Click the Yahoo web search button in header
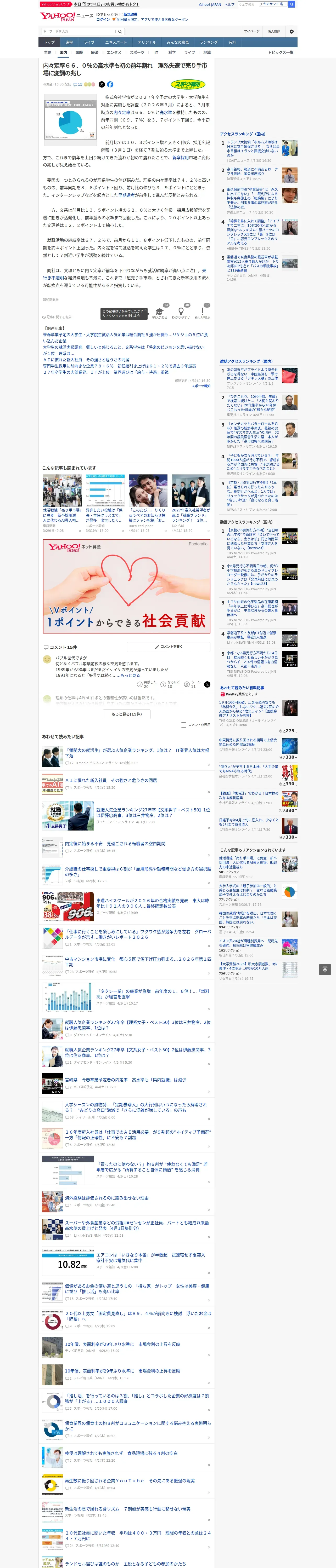The height and width of the screenshot is (1568, 336). [292, 4]
